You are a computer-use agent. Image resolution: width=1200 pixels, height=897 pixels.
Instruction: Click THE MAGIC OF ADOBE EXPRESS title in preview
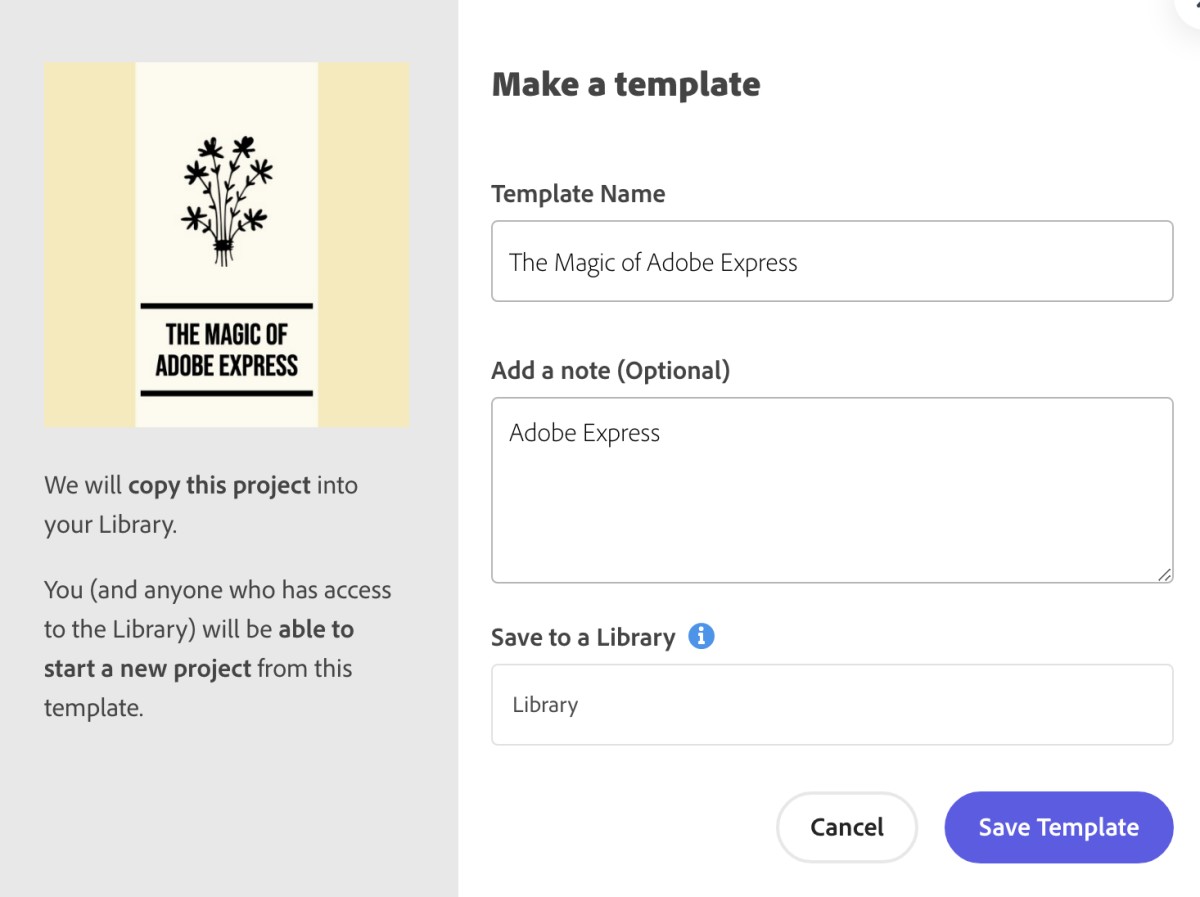227,349
